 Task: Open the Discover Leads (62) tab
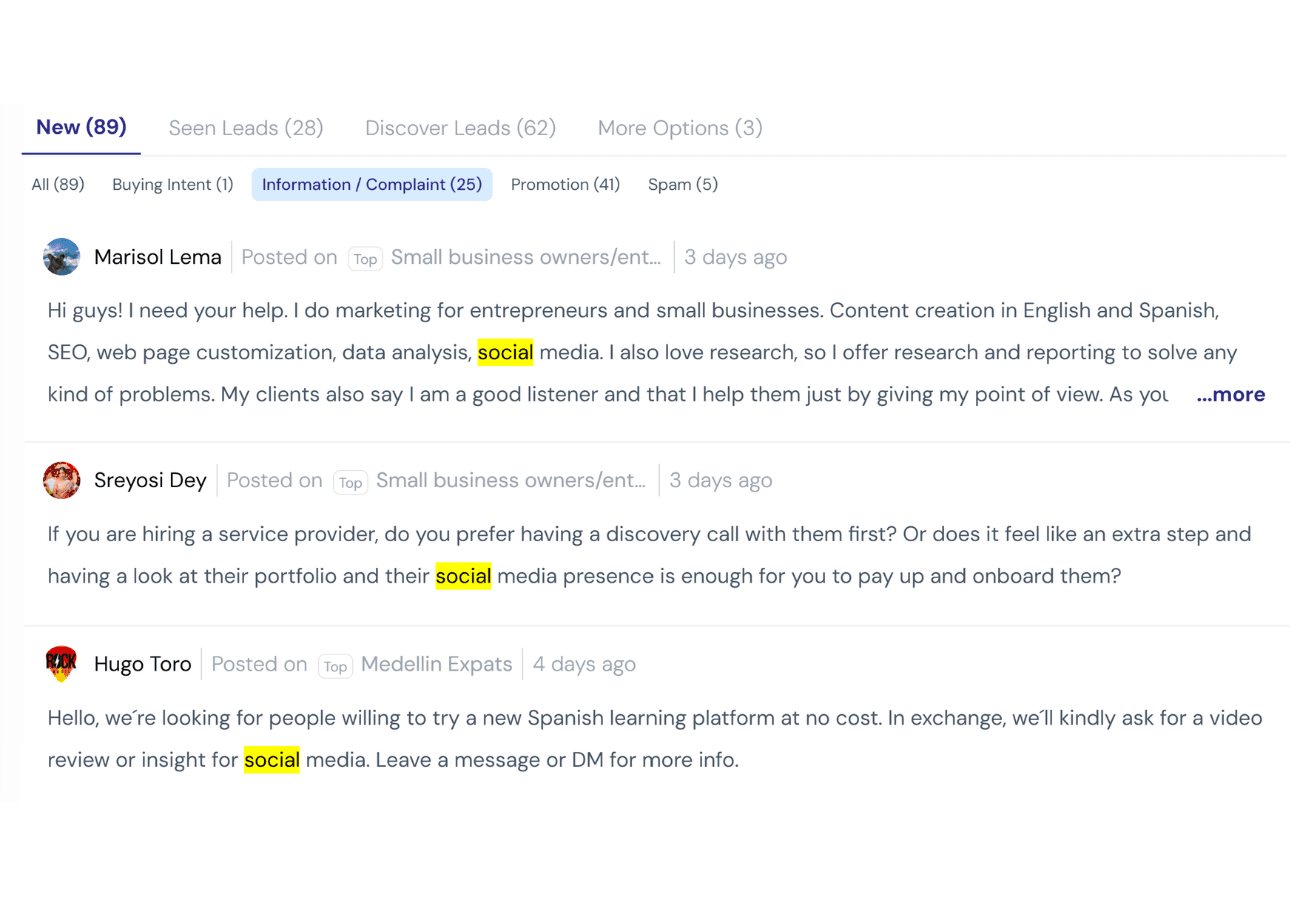click(461, 128)
